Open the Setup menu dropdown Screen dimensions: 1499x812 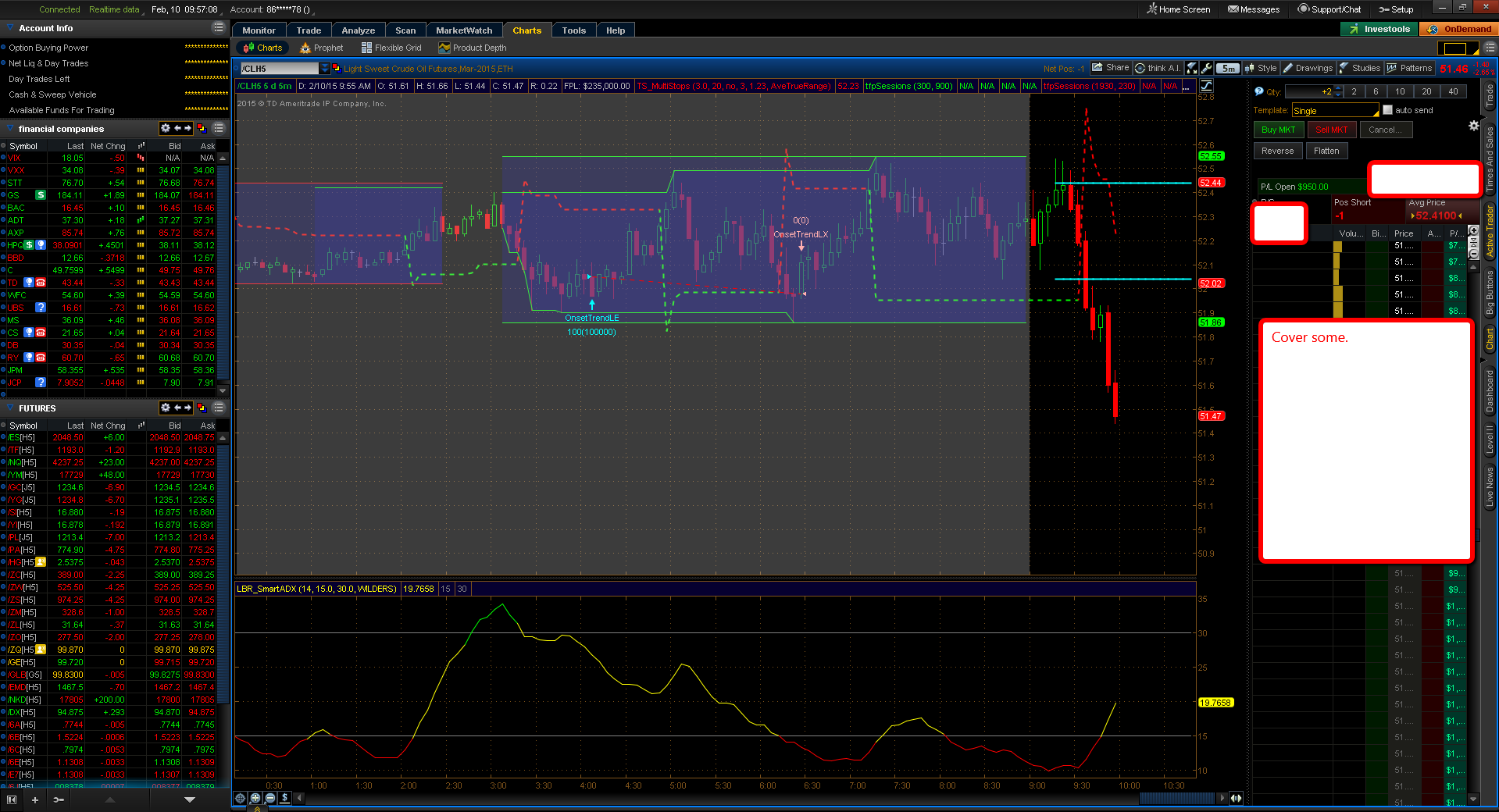pyautogui.click(x=1396, y=9)
